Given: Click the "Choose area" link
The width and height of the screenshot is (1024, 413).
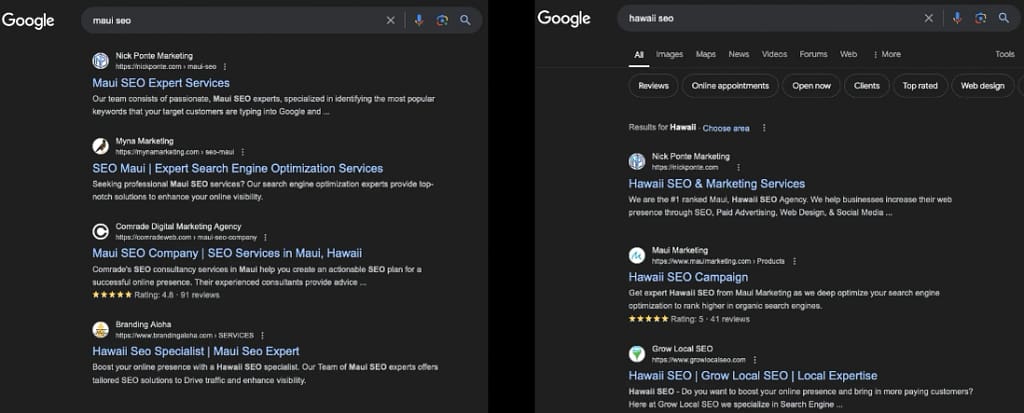Looking at the screenshot, I should tap(725, 128).
